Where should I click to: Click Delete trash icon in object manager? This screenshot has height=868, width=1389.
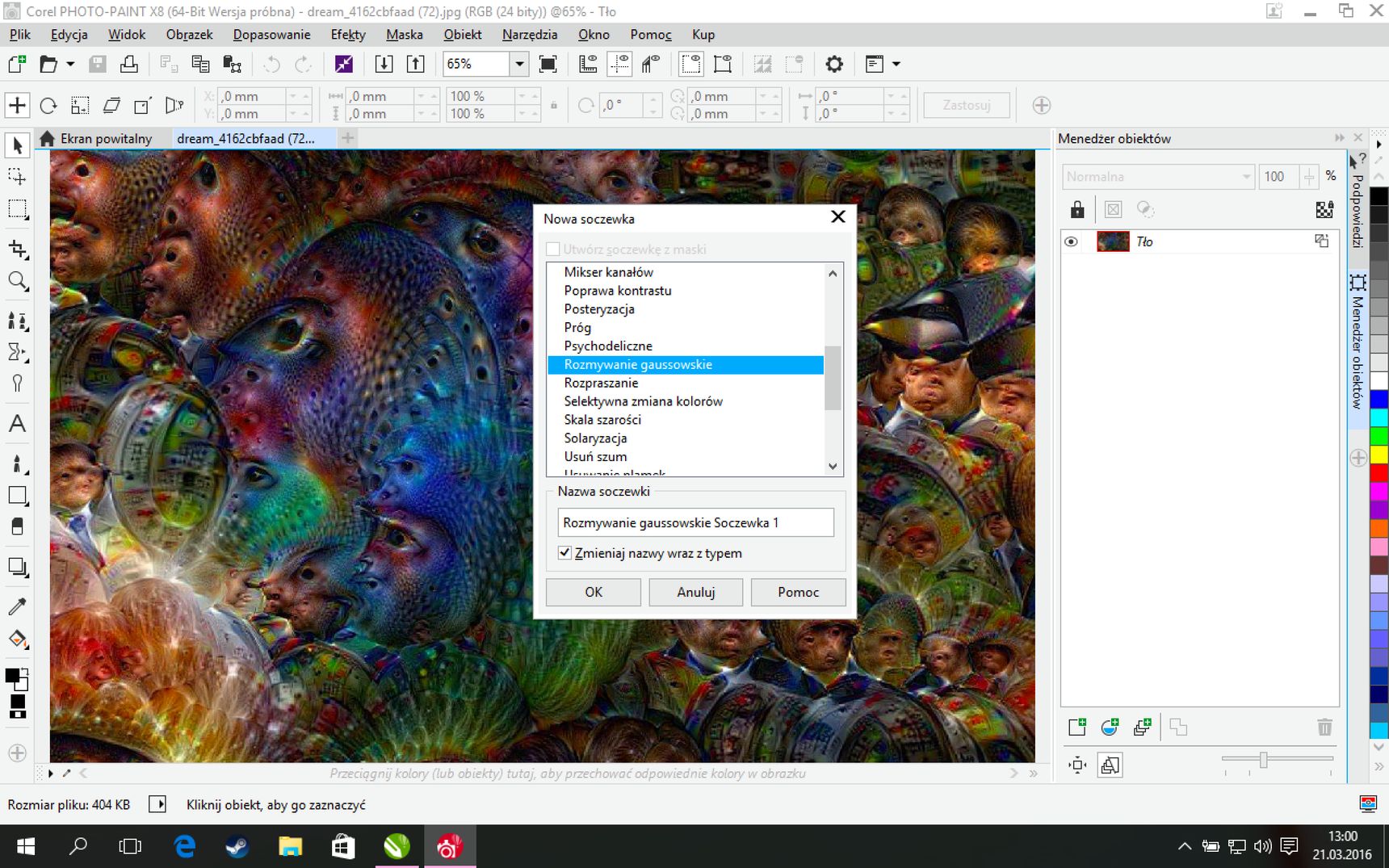coord(1324,728)
